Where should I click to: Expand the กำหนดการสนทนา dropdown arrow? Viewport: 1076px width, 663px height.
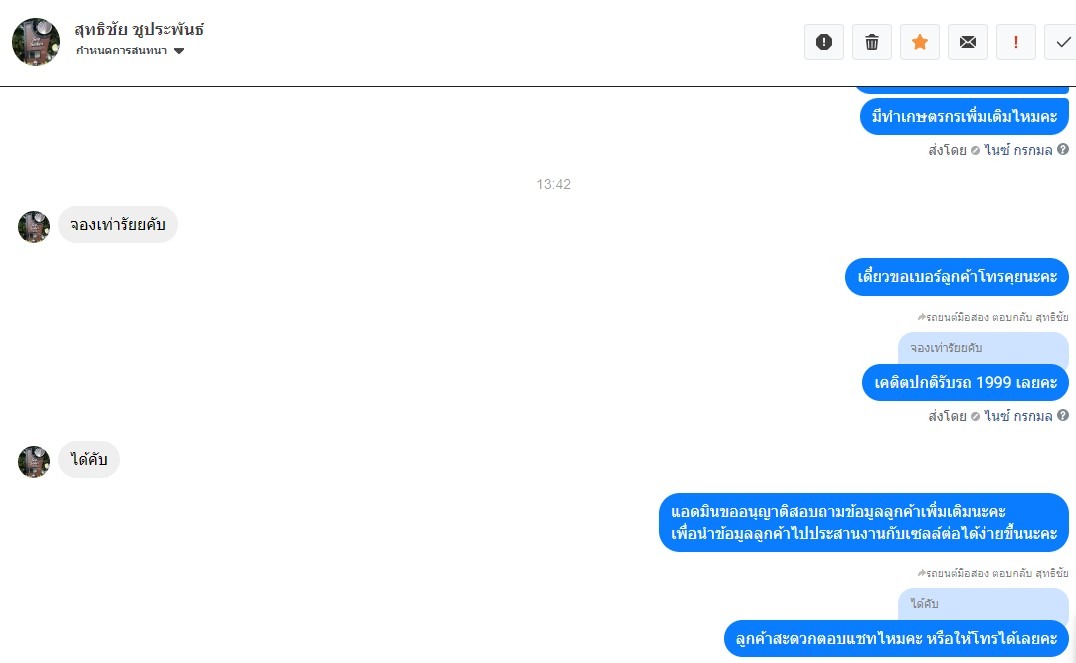coord(179,51)
